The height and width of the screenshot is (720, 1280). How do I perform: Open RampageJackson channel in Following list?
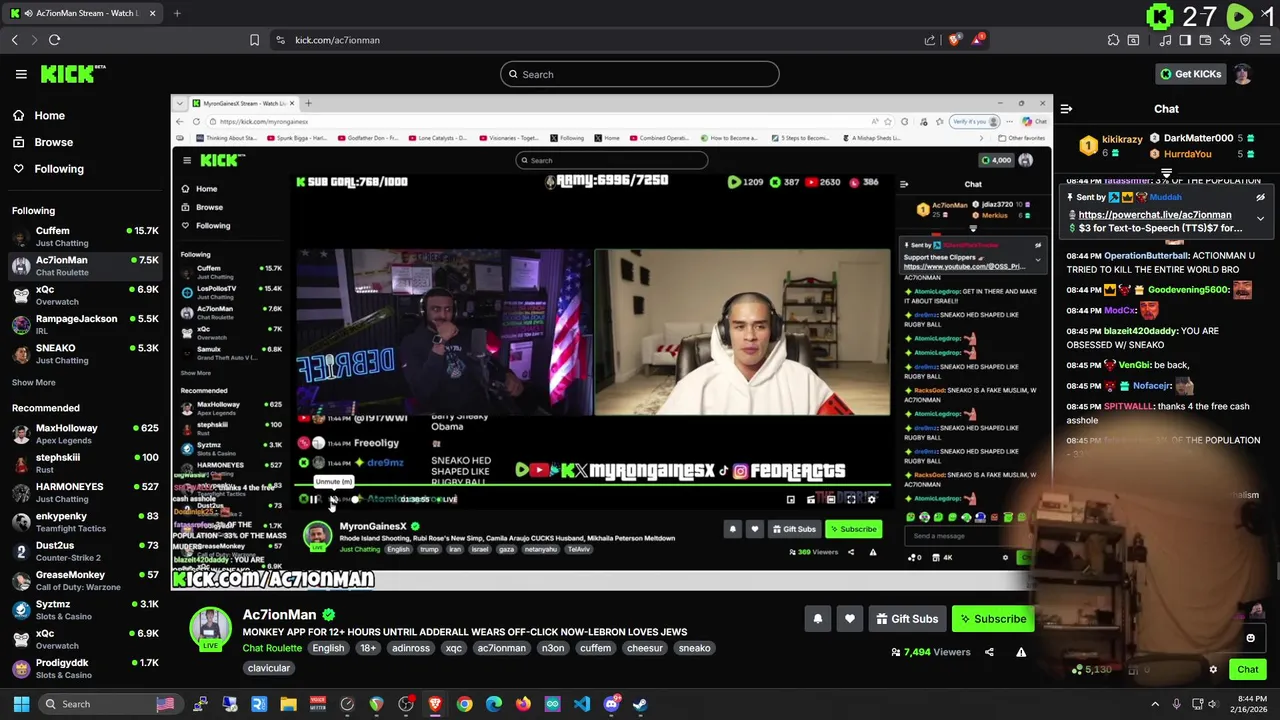click(x=85, y=324)
